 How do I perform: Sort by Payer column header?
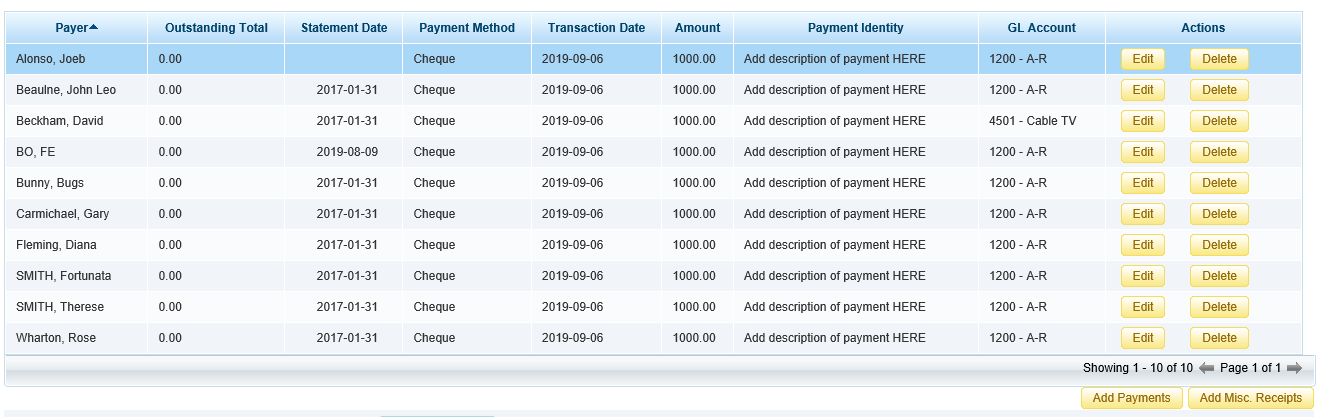77,28
